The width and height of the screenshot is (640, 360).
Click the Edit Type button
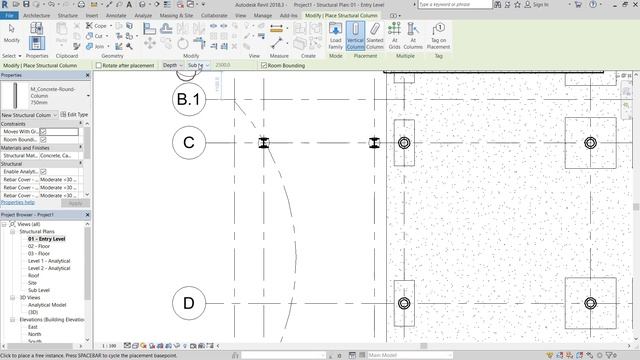coord(74,115)
